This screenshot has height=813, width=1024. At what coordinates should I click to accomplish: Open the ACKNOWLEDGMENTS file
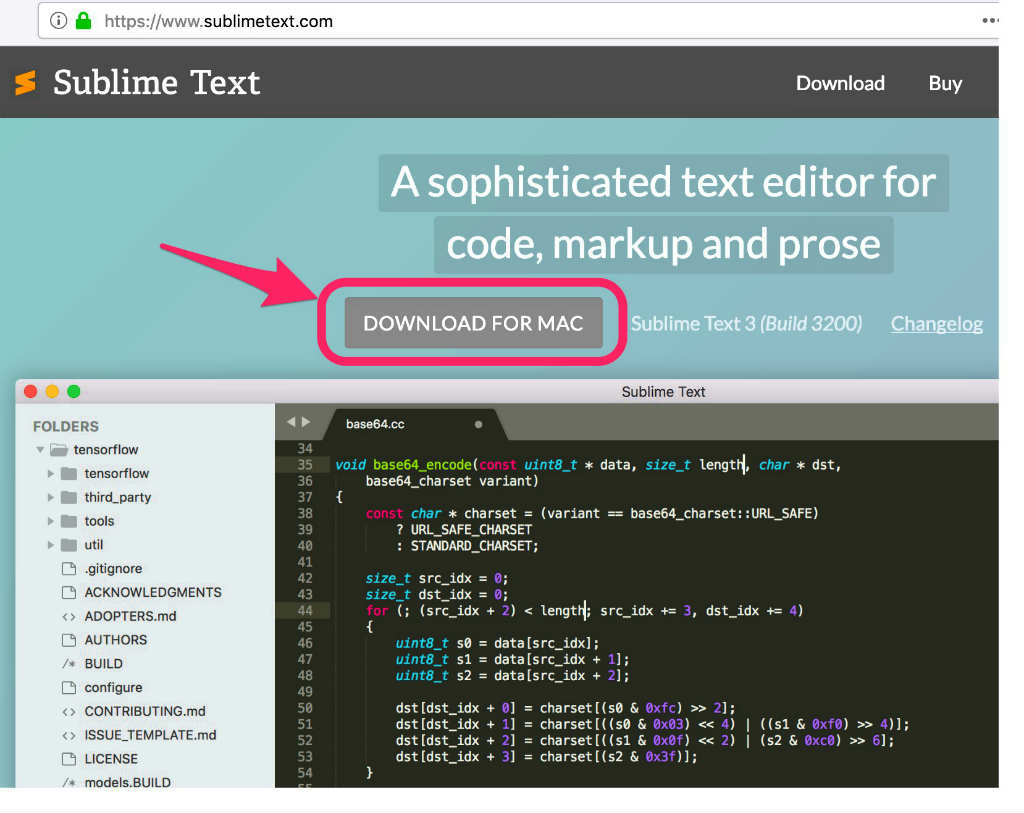153,592
